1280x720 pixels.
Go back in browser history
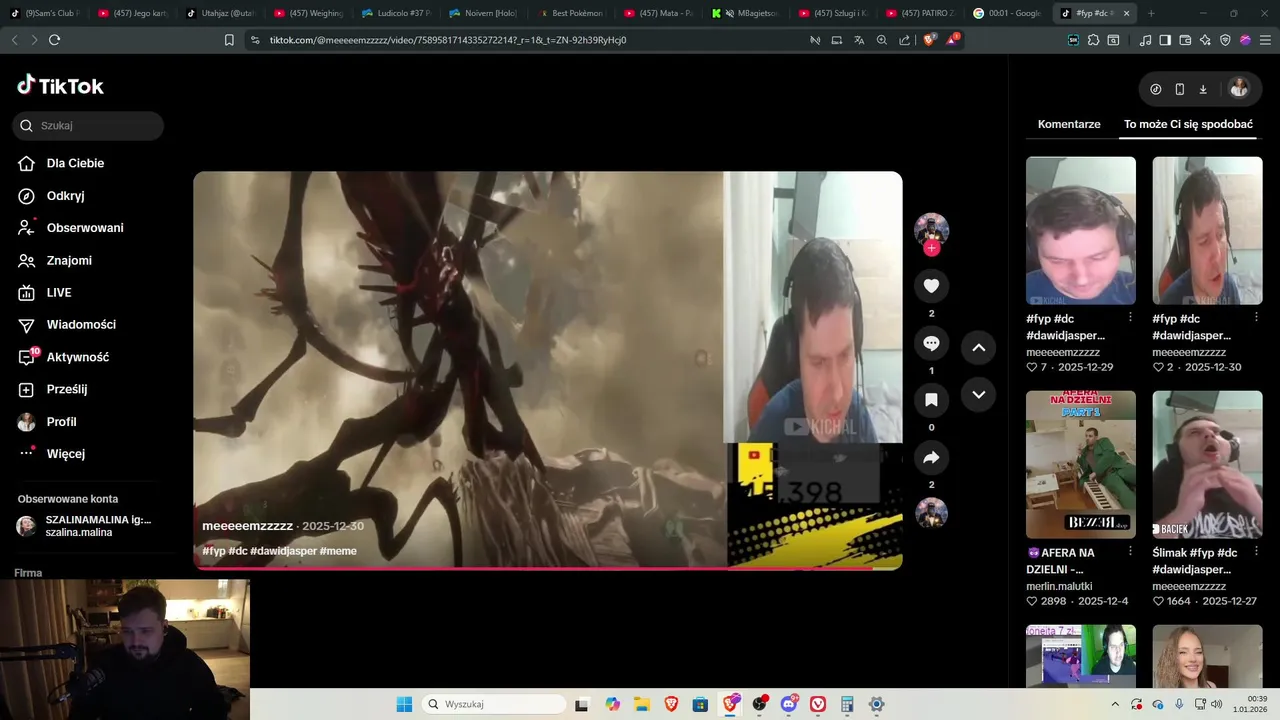click(14, 40)
